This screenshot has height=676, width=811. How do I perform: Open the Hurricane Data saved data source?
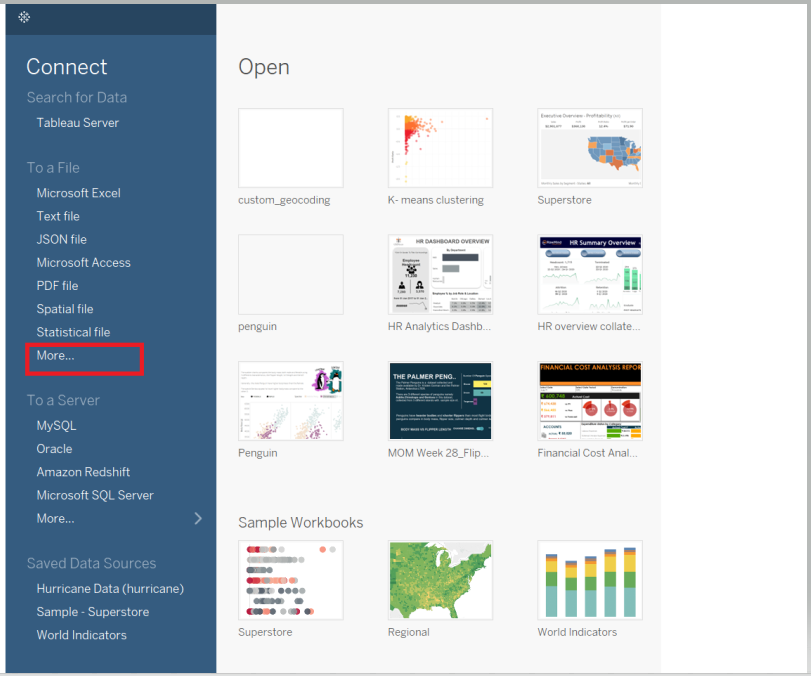point(110,589)
